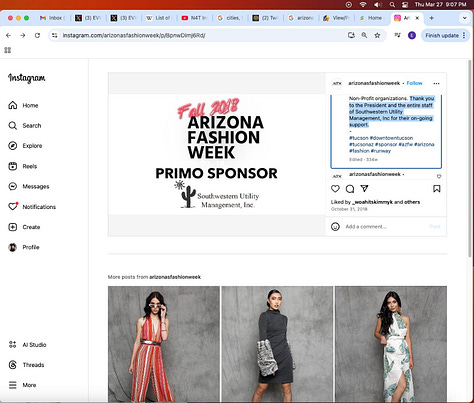
Task: Click the comment bubble icon on post
Action: [350, 189]
